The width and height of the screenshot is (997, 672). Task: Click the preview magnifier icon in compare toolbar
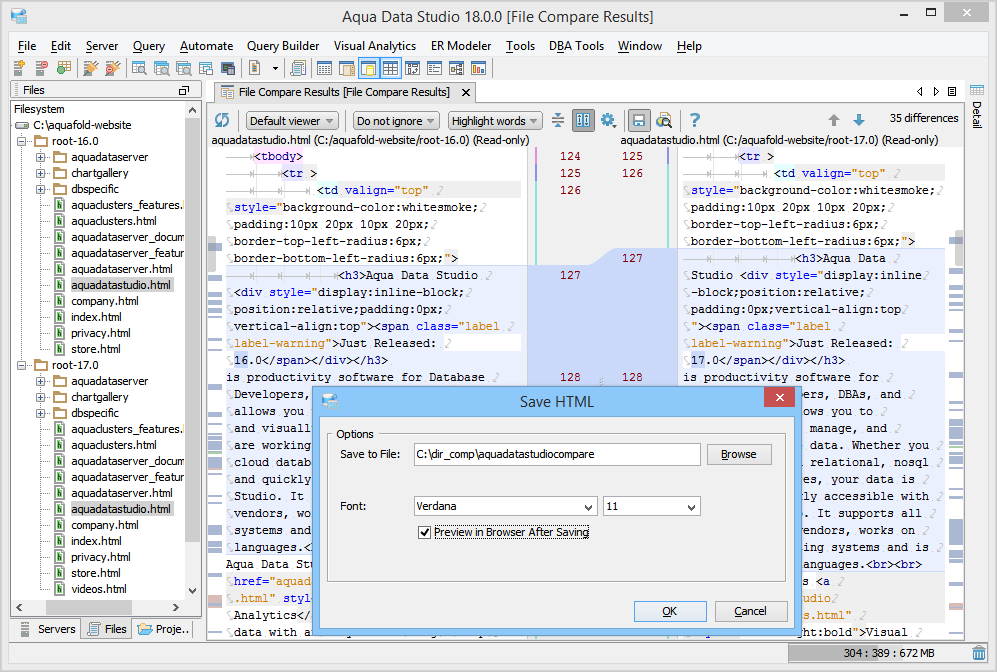pyautogui.click(x=664, y=120)
